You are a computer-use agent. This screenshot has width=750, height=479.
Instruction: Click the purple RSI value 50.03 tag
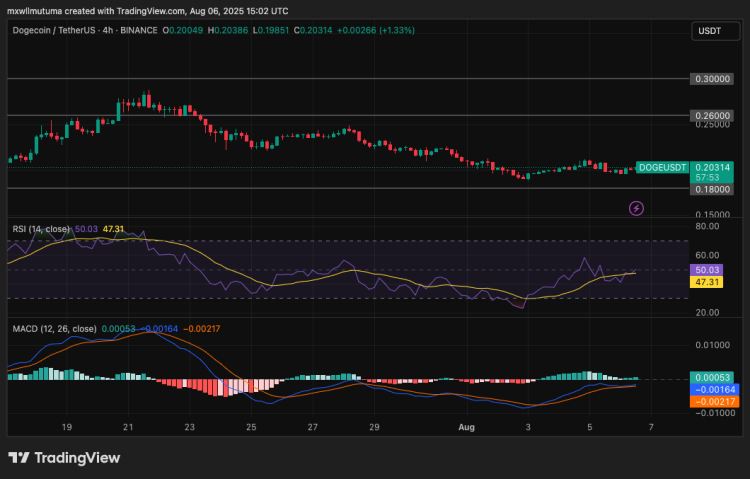point(706,270)
